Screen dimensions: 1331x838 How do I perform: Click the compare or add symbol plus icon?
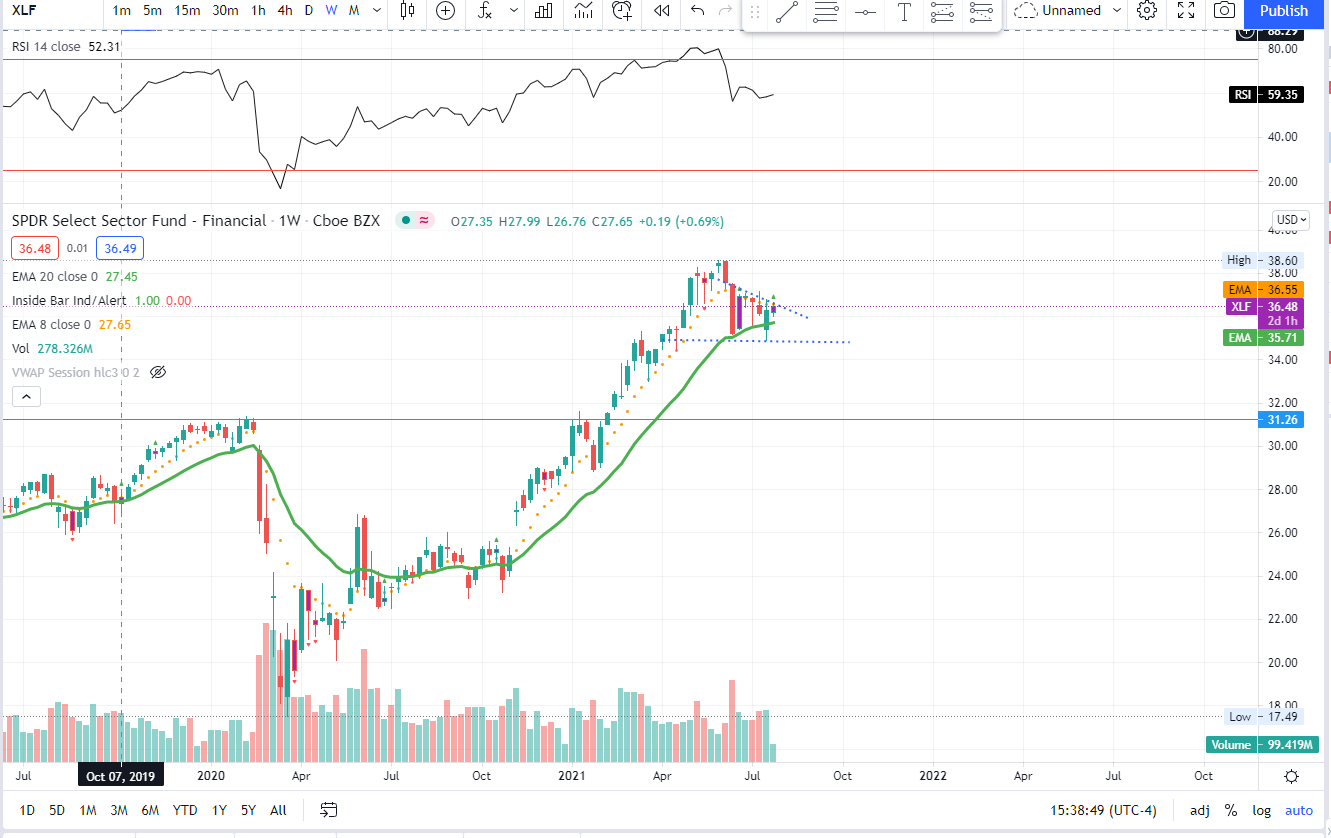click(x=446, y=11)
